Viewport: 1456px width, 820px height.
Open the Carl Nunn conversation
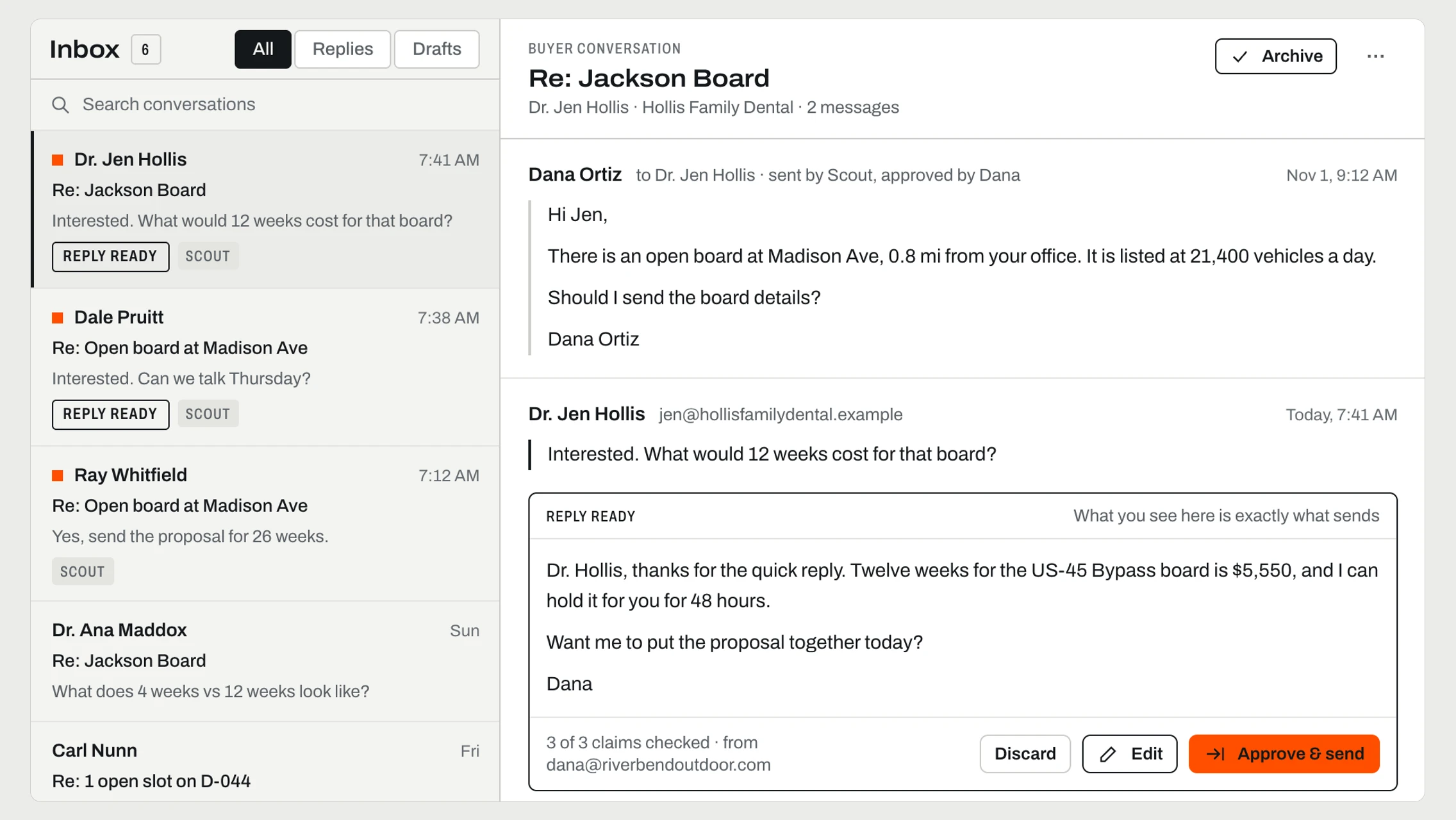(x=265, y=762)
